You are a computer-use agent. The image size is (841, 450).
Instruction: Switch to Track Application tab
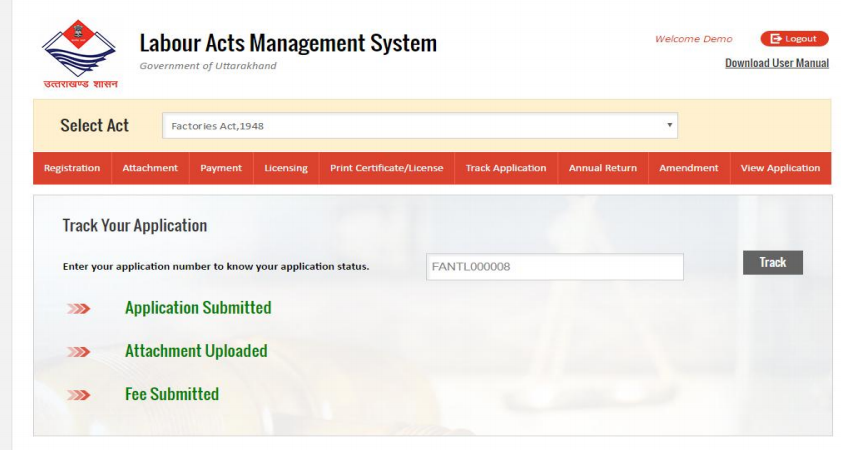506,168
